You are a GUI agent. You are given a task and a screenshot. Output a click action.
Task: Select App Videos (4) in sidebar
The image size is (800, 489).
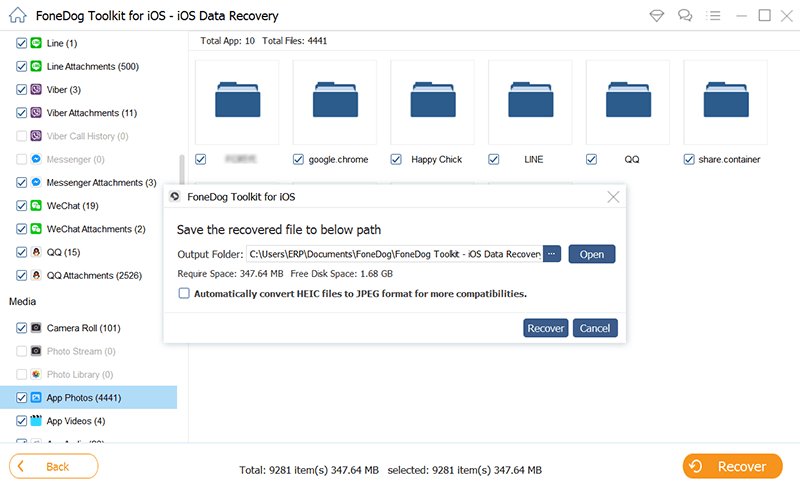pos(76,421)
